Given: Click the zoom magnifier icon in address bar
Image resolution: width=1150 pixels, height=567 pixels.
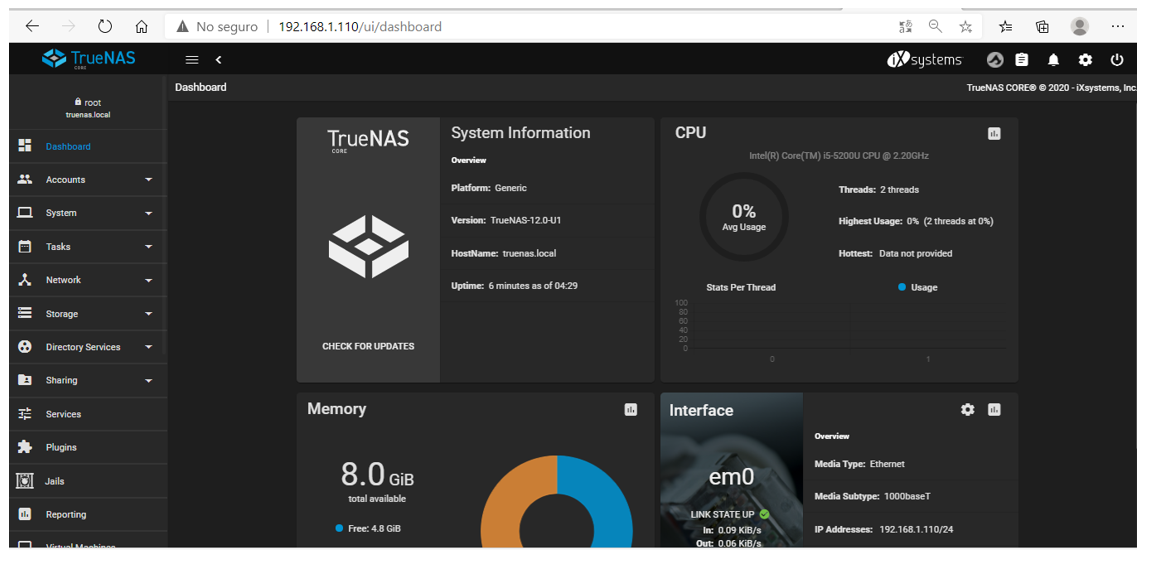Looking at the screenshot, I should click(x=935, y=26).
